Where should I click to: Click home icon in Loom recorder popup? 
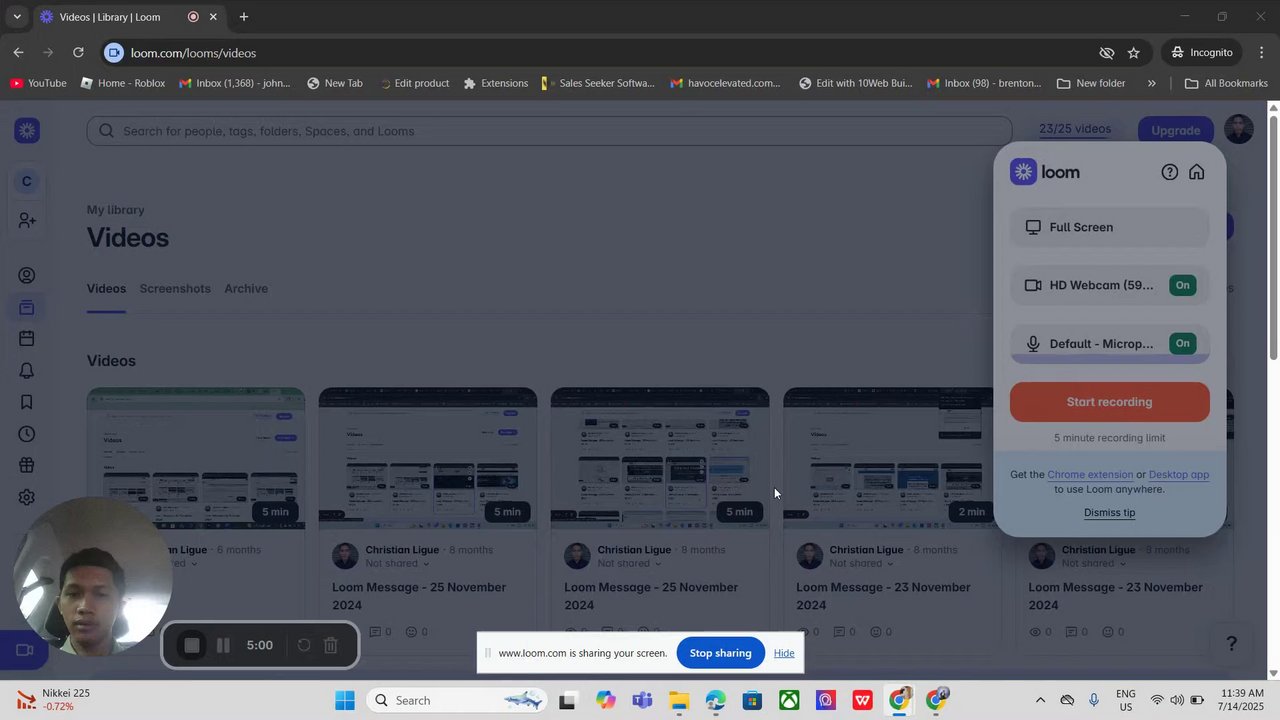pyautogui.click(x=1197, y=172)
